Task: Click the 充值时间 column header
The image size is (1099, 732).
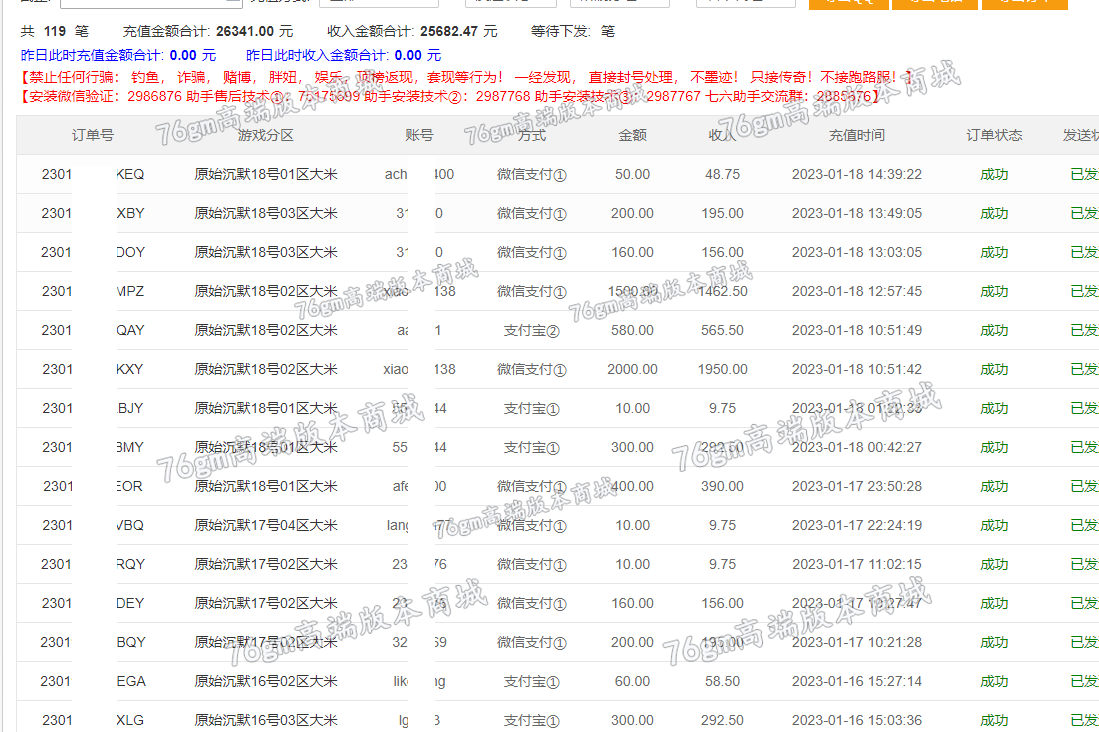Action: (x=856, y=135)
